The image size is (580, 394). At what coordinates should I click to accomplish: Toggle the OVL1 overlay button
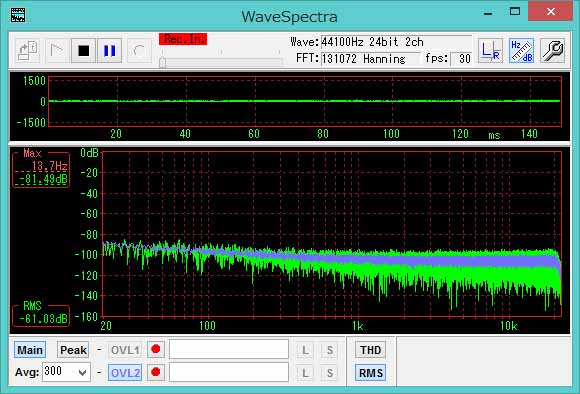pyautogui.click(x=125, y=350)
